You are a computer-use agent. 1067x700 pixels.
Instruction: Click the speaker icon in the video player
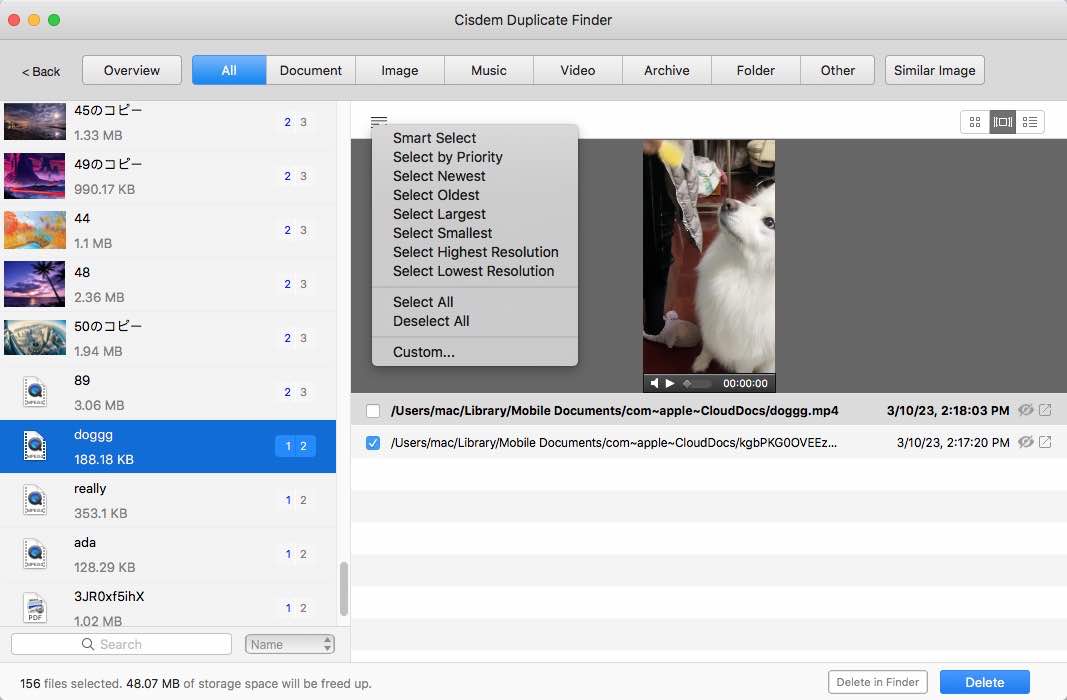[654, 382]
